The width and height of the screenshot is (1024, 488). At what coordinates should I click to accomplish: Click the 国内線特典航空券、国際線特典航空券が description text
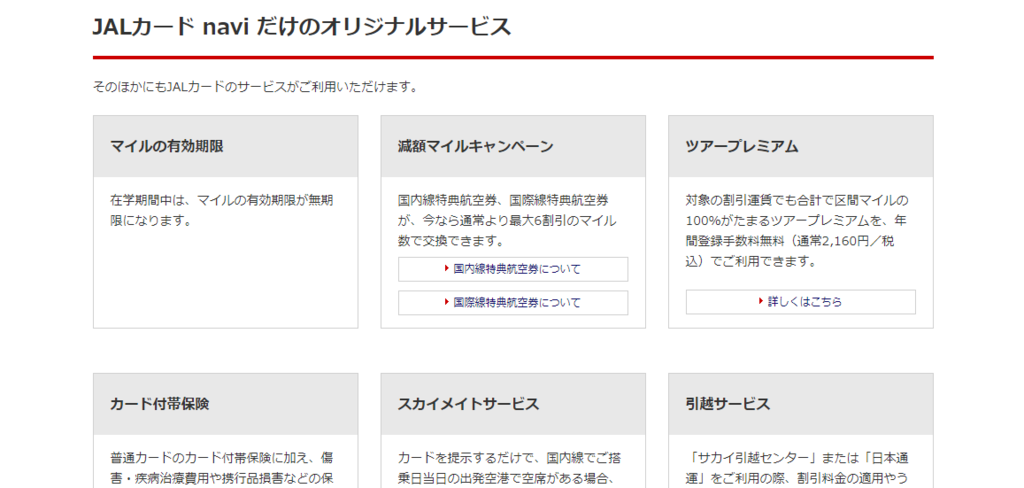(x=507, y=221)
